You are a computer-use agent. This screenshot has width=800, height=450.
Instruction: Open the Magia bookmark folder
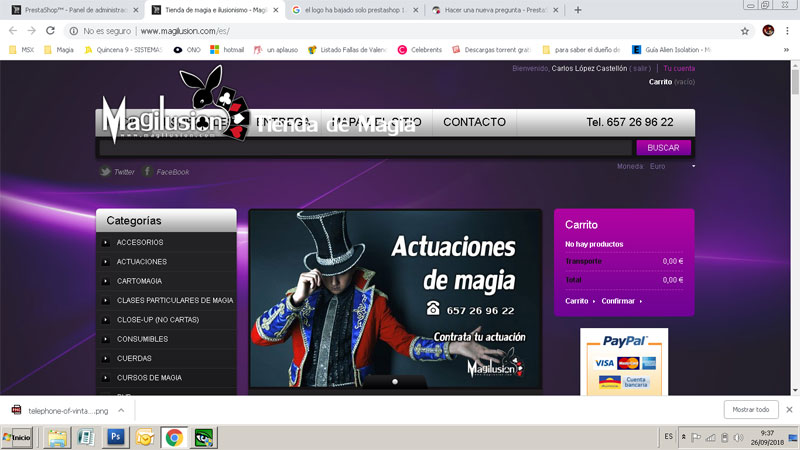[59, 49]
